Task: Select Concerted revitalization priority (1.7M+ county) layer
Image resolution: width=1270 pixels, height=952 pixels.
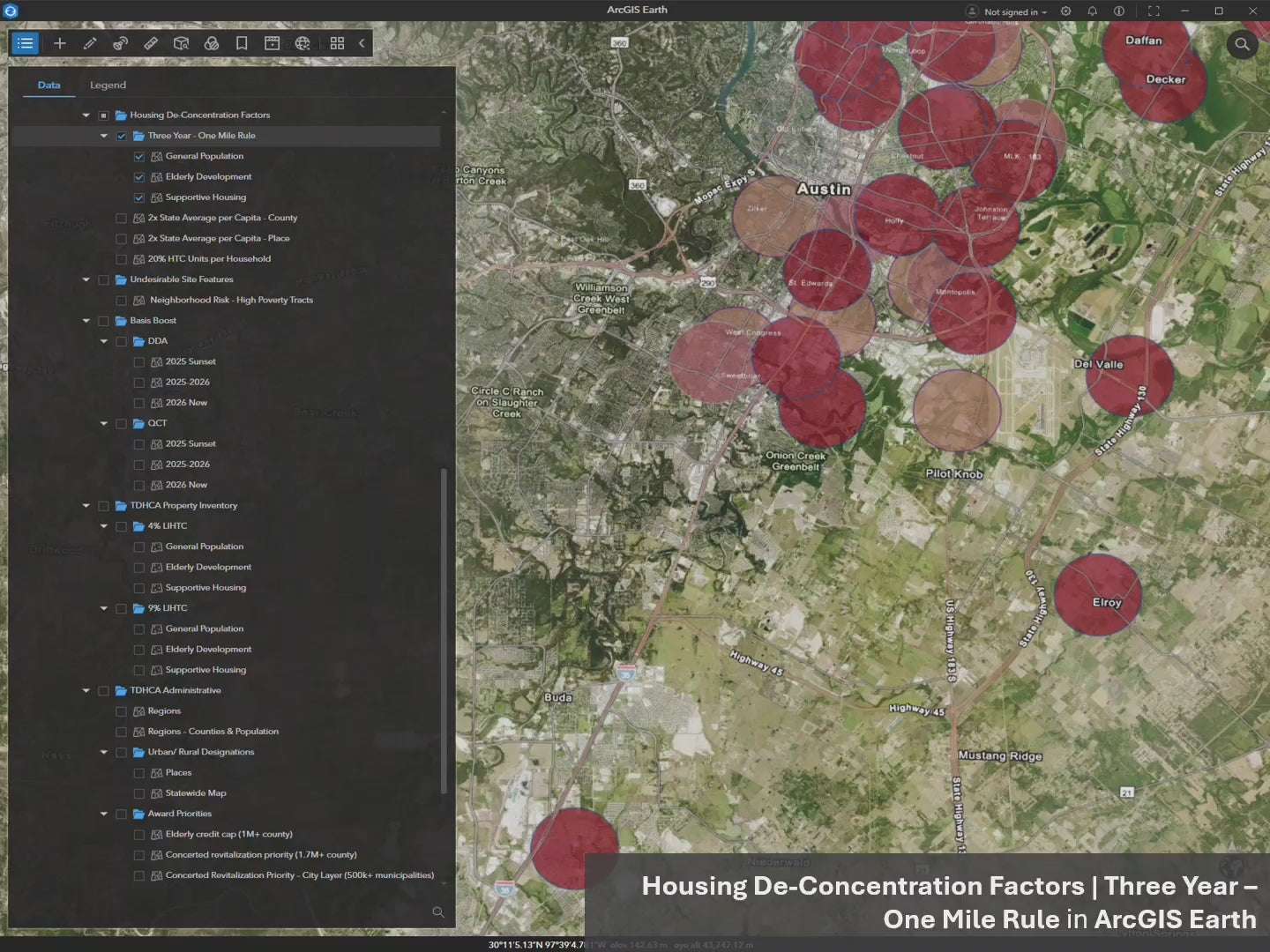Action: click(x=261, y=855)
